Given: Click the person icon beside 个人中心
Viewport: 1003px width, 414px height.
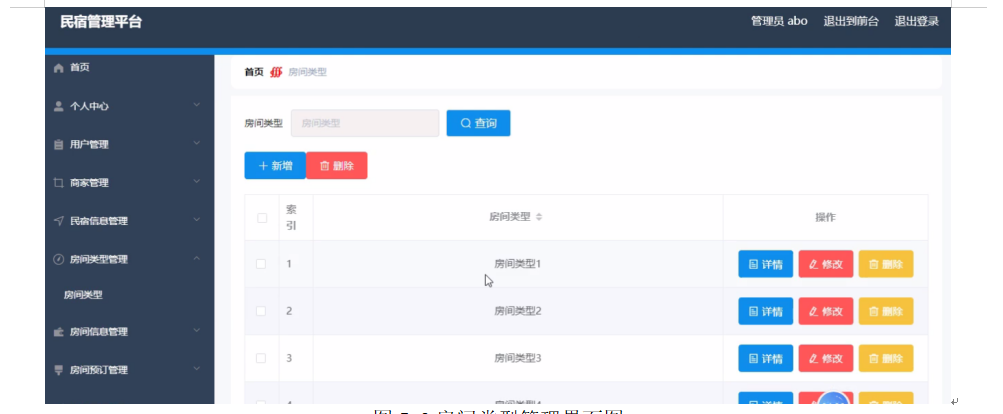Looking at the screenshot, I should pos(59,106).
